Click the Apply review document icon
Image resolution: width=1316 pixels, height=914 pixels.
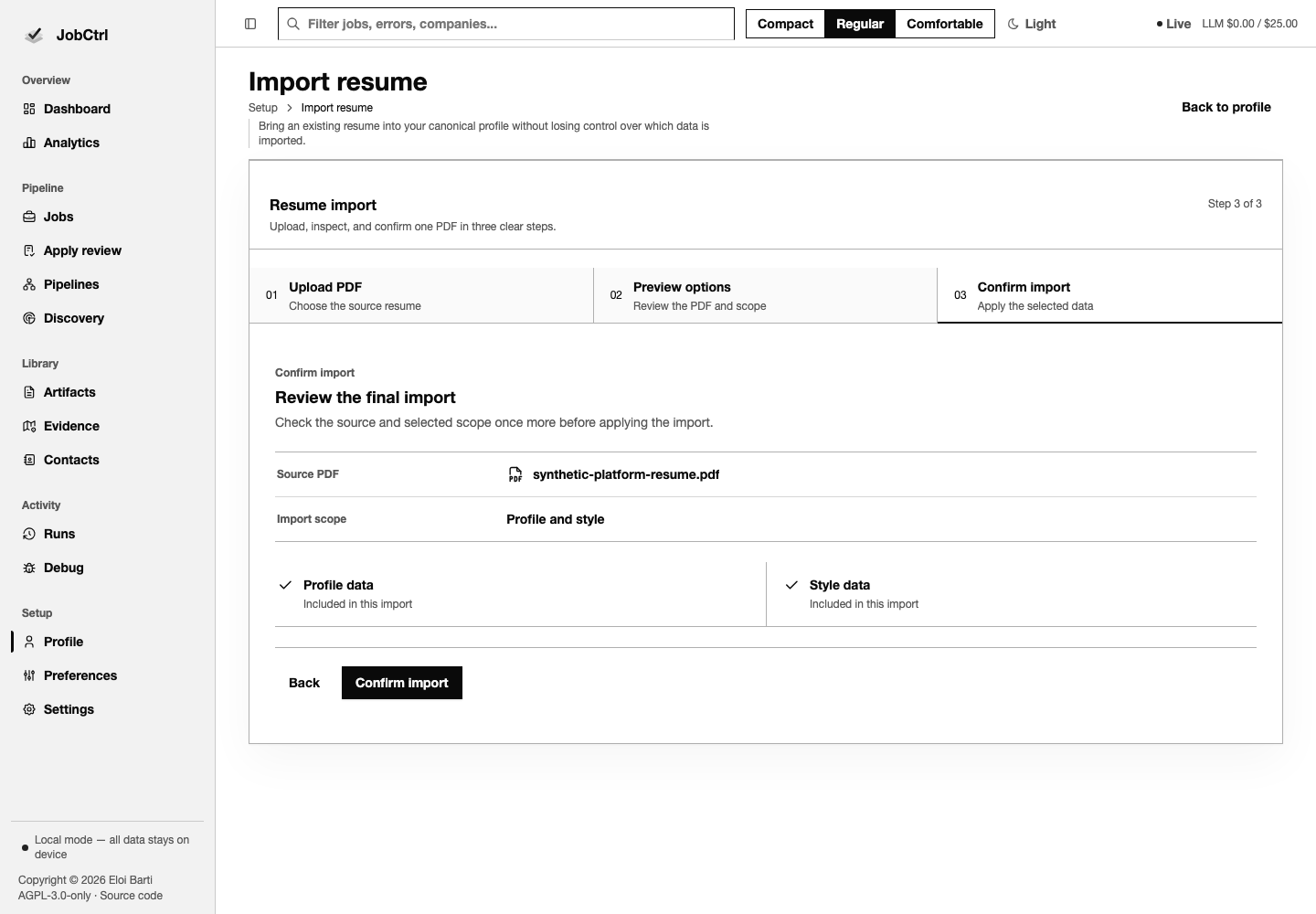[x=29, y=250]
